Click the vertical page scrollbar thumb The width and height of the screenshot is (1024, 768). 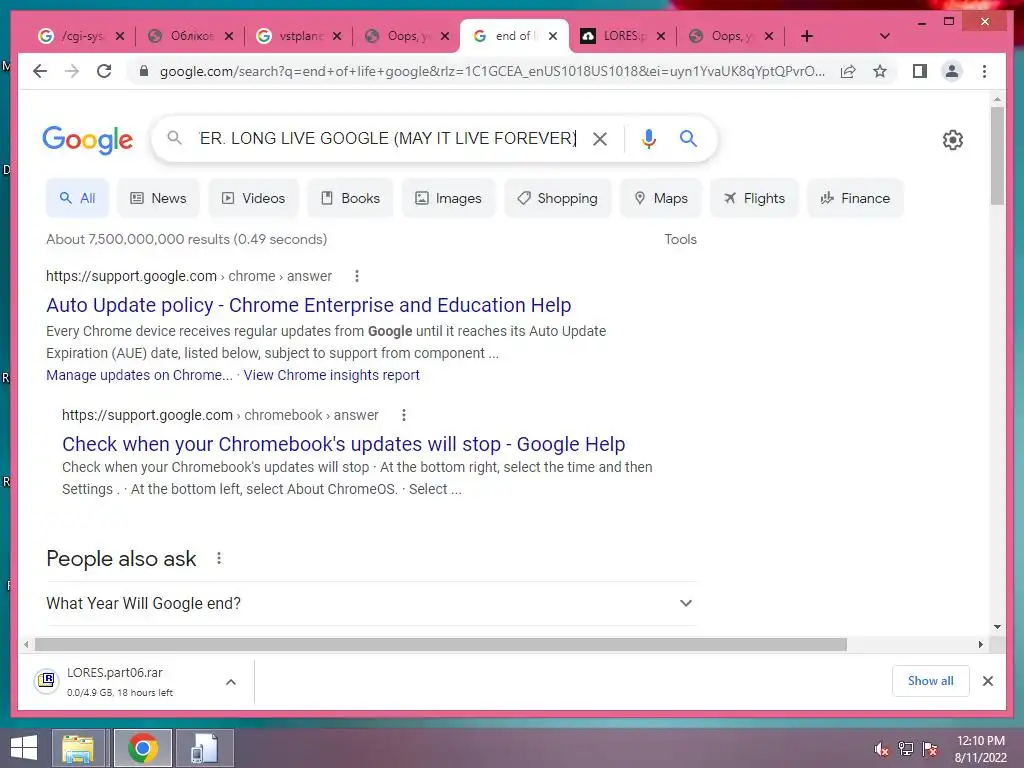[x=997, y=156]
